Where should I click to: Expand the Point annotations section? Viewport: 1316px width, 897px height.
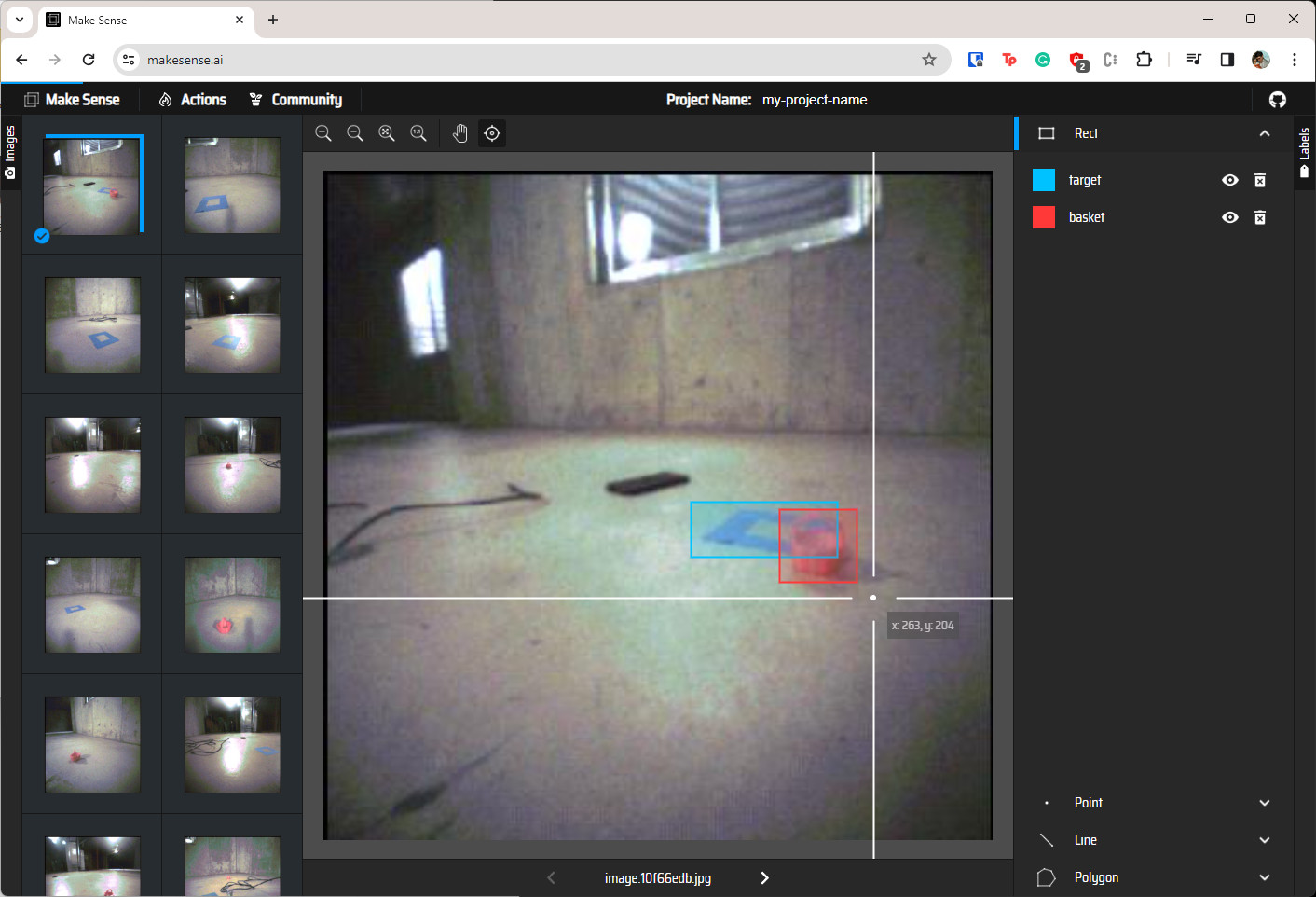[1264, 802]
